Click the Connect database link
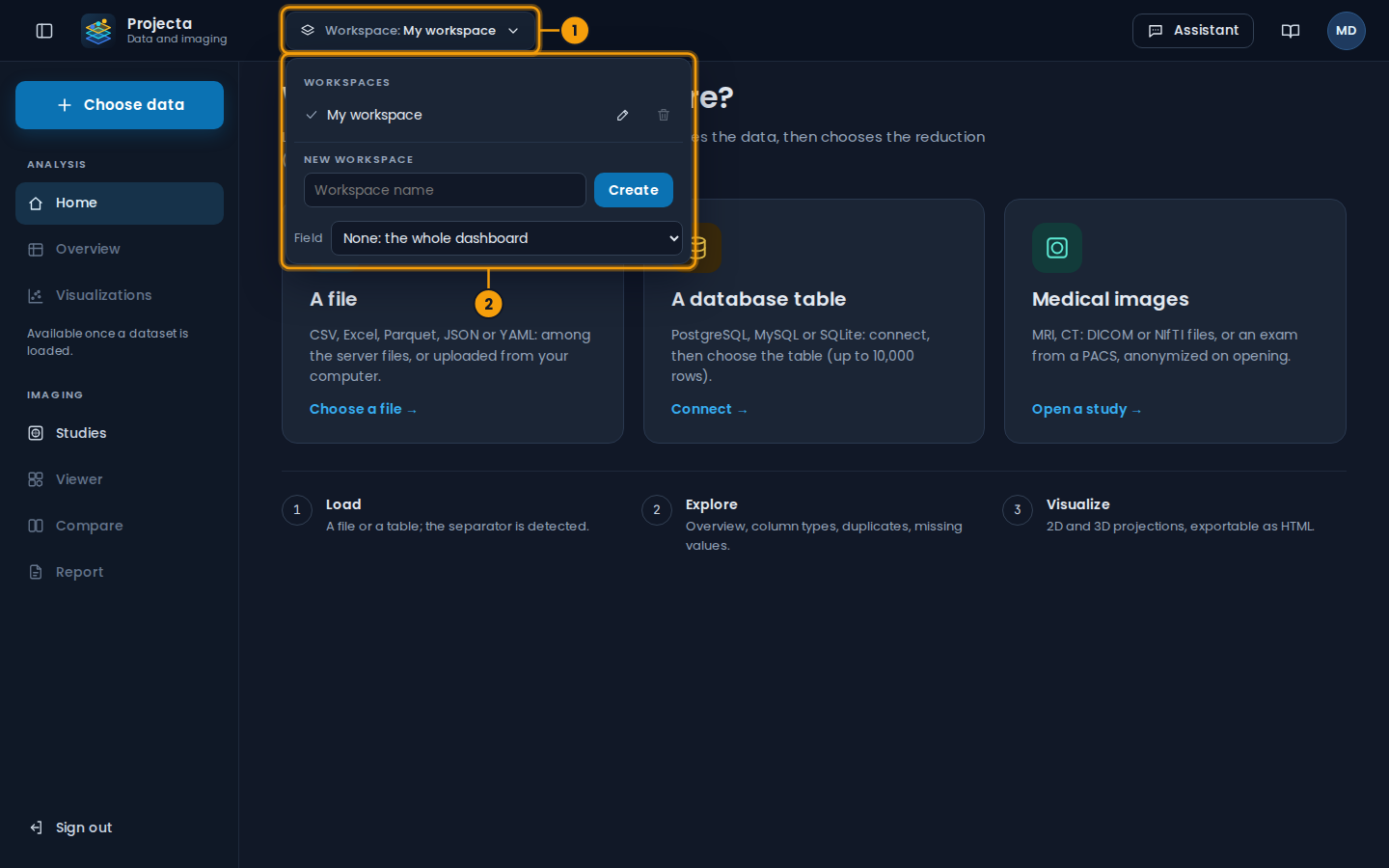Image resolution: width=1389 pixels, height=868 pixels. [709, 409]
